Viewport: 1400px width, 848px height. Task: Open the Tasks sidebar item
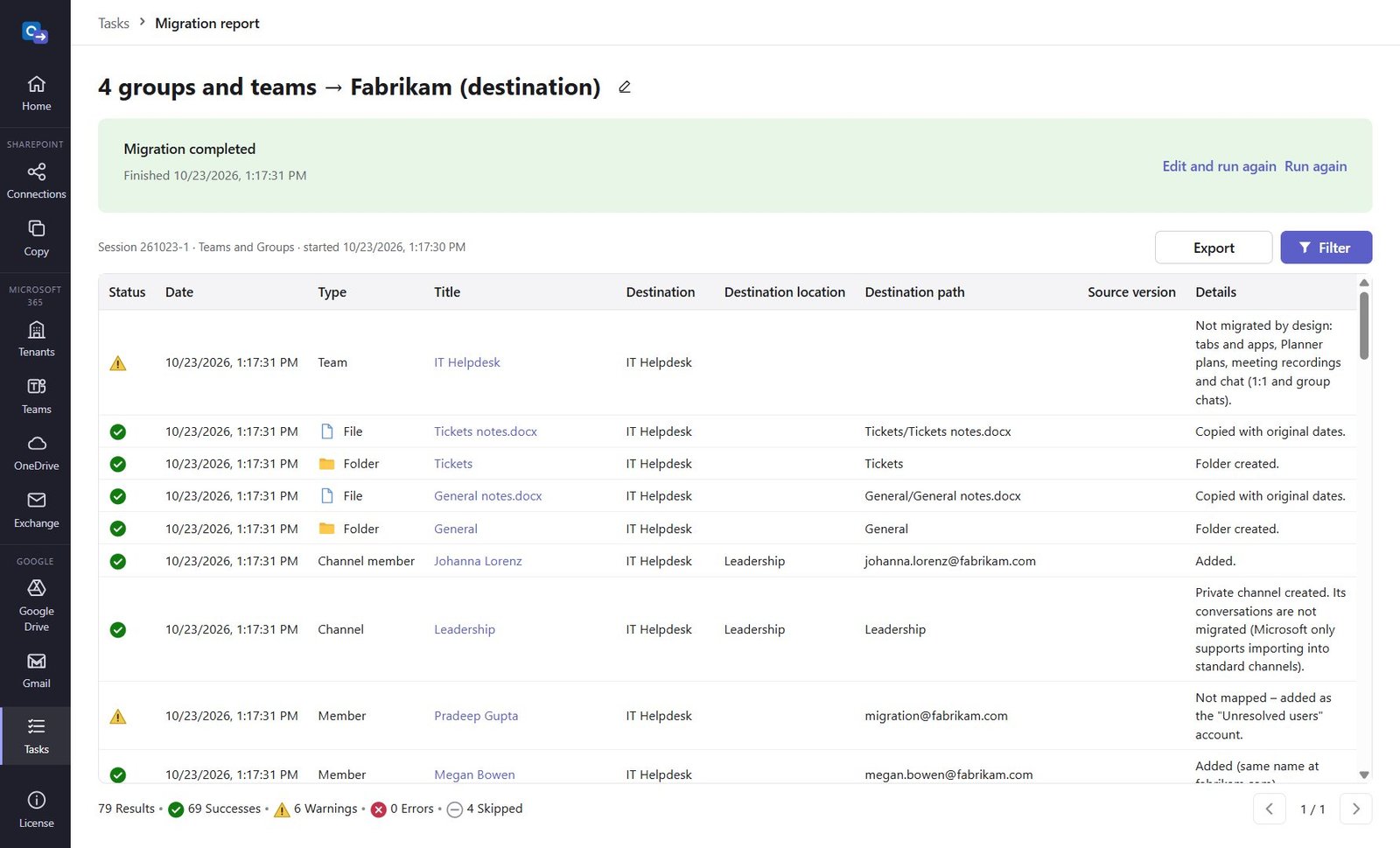coord(36,736)
